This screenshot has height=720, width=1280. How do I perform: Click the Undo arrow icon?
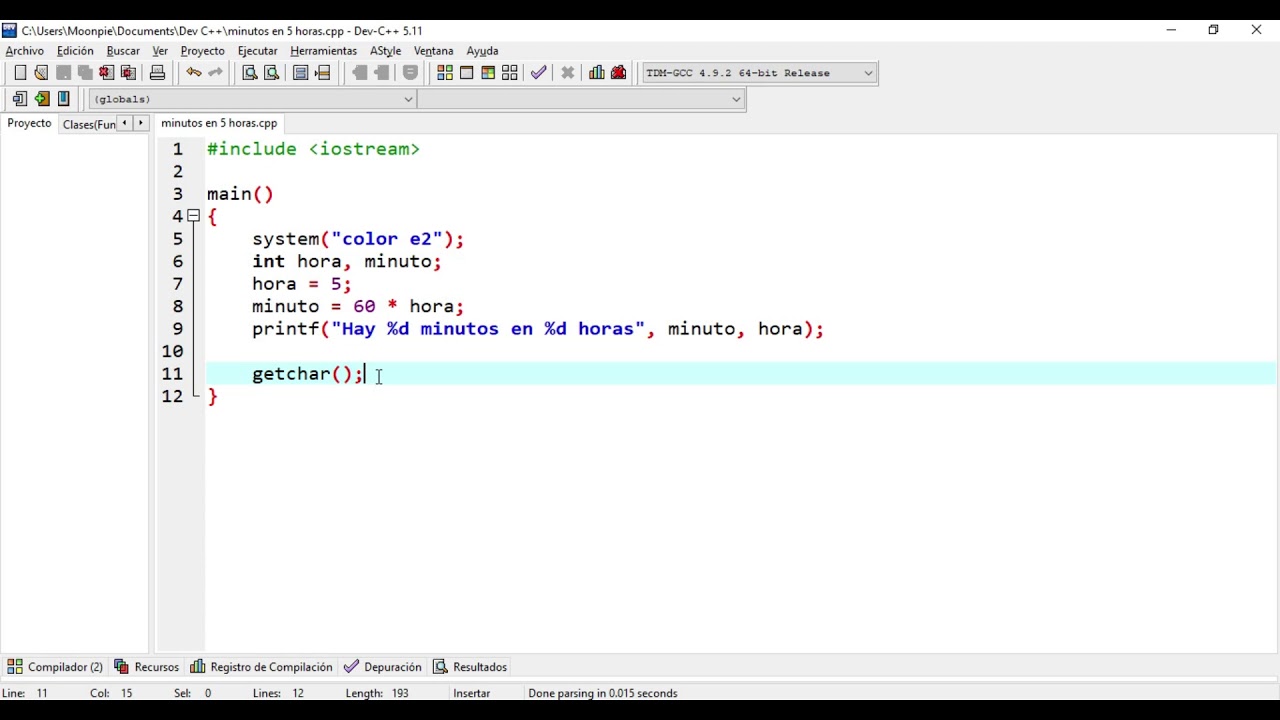pyautogui.click(x=193, y=72)
